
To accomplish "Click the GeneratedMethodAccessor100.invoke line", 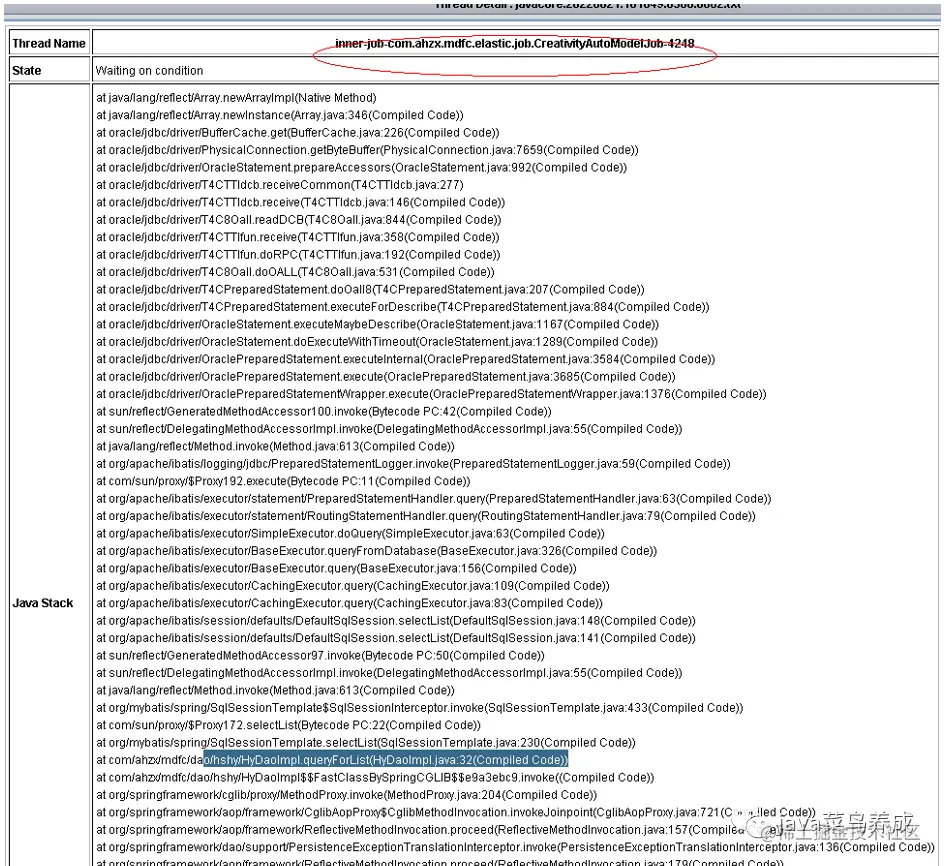I will point(324,412).
